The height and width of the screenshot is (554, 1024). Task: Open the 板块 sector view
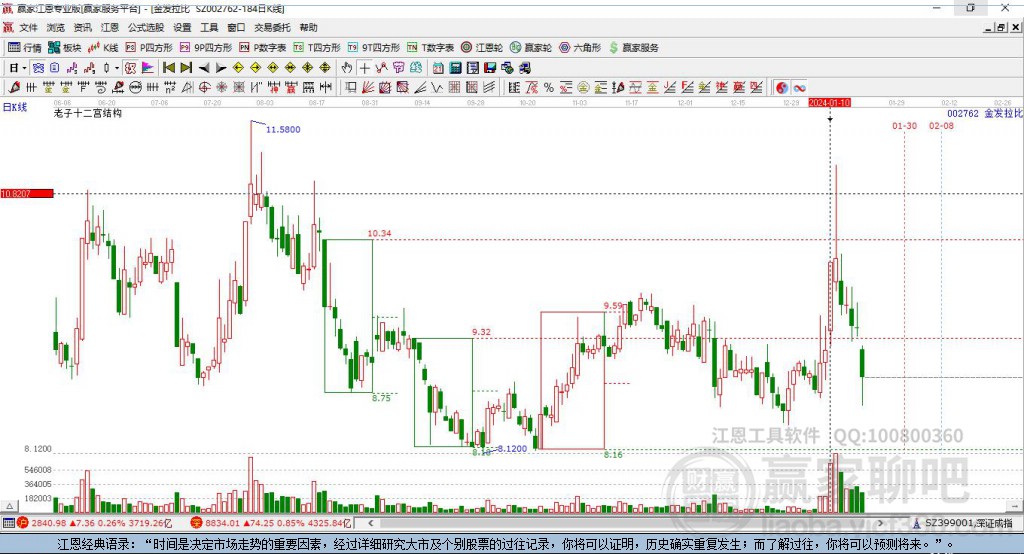point(64,48)
